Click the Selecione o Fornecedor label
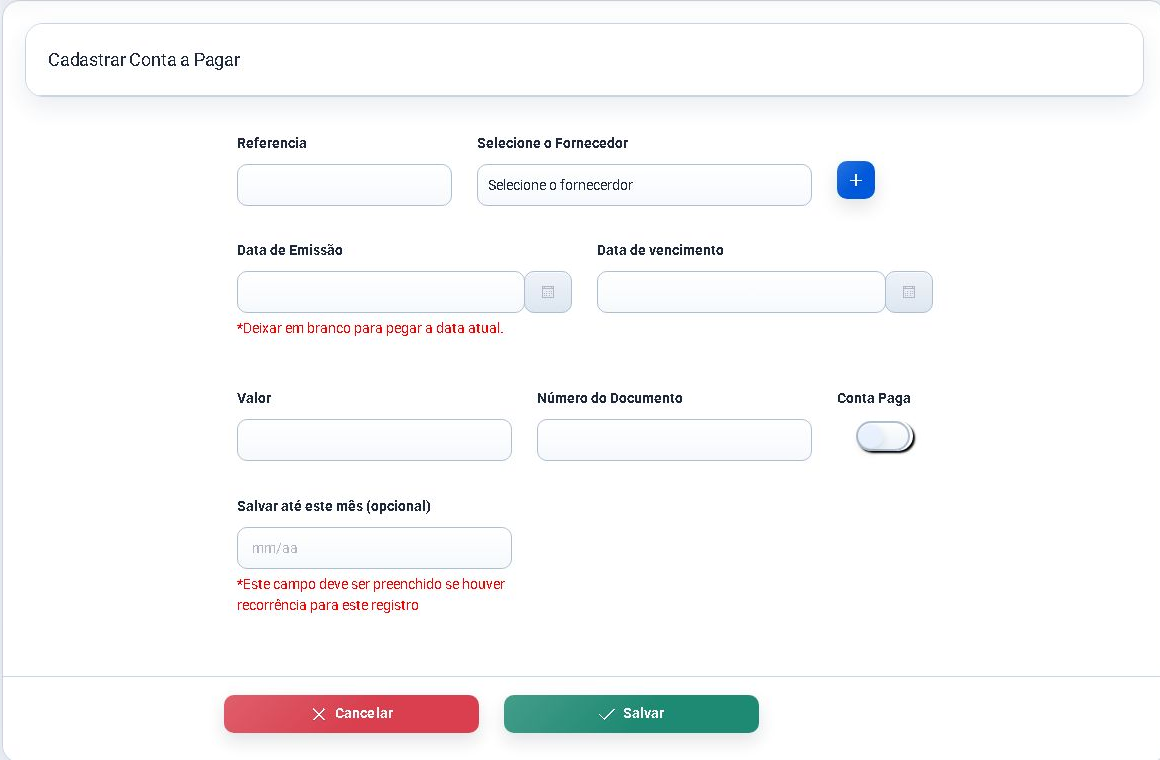 pyautogui.click(x=552, y=143)
